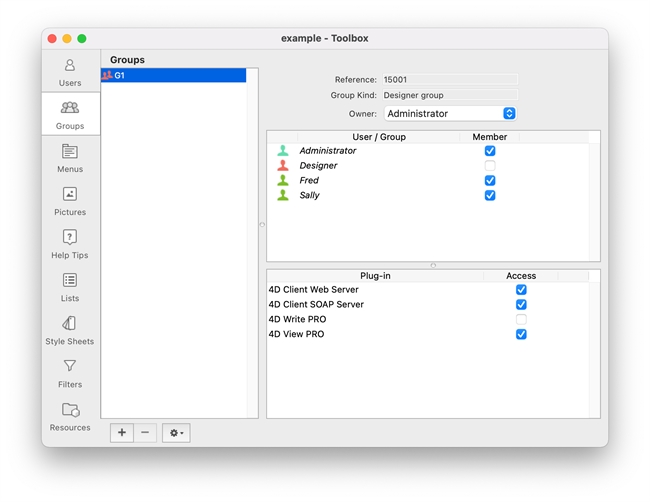
Task: Switch to Style Sheets page
Action: [x=70, y=330]
